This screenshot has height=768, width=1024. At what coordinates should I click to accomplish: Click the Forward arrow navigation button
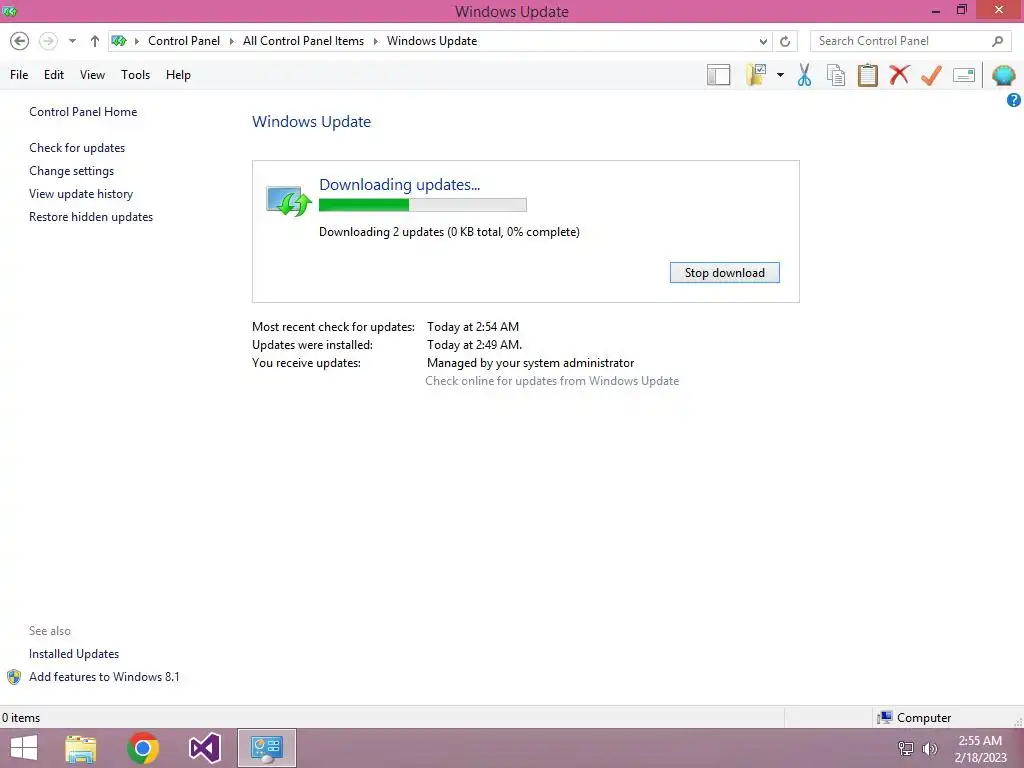click(x=48, y=41)
